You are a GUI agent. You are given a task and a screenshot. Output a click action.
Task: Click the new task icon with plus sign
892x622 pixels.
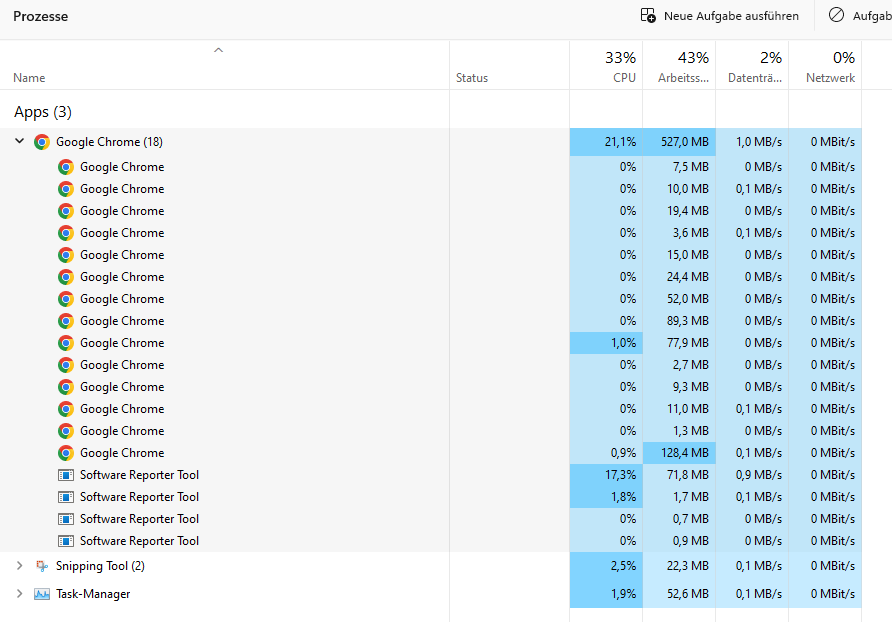(x=648, y=15)
